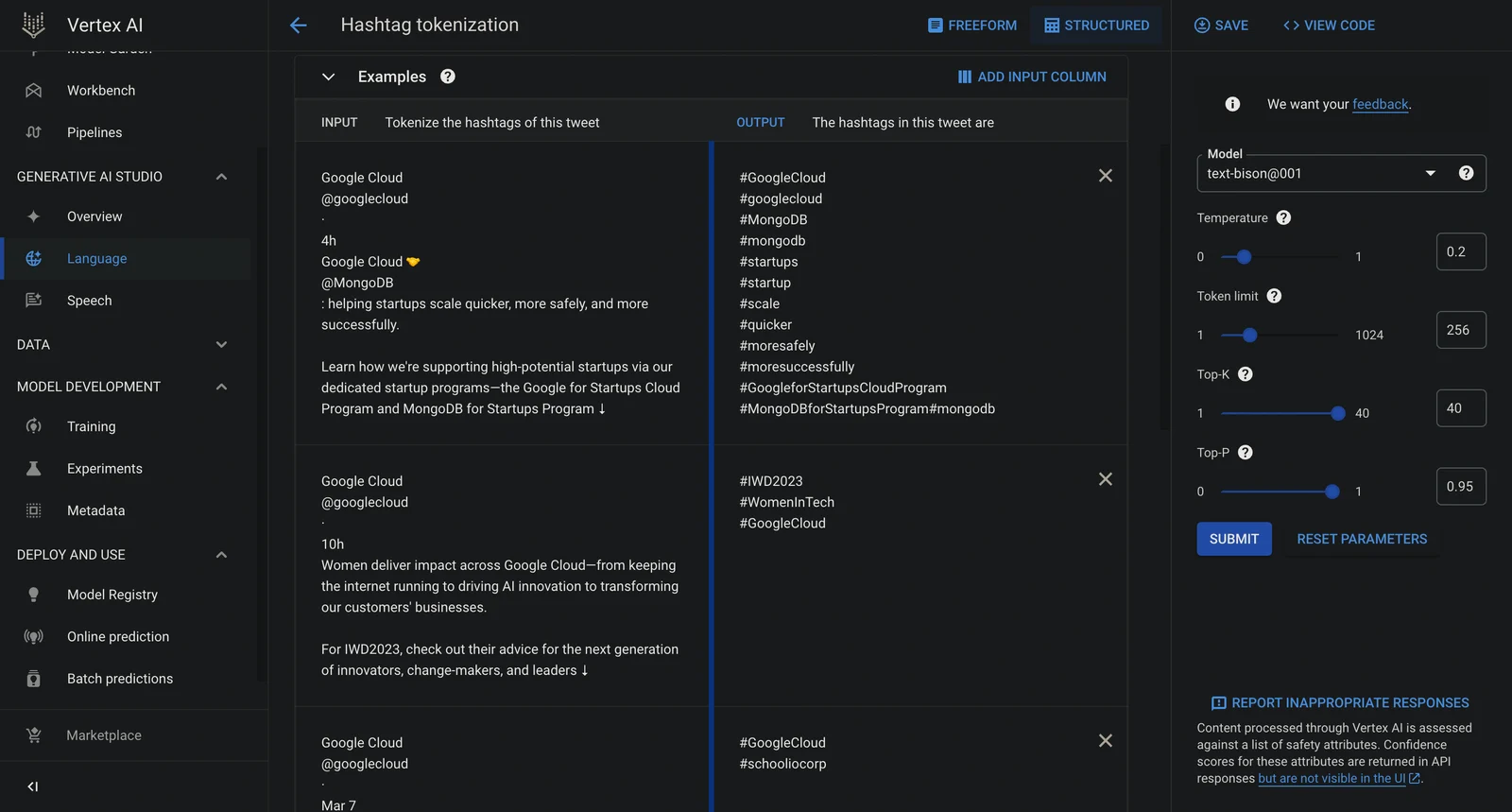The width and height of the screenshot is (1512, 812).
Task: Submit the prompt
Action: tap(1234, 539)
